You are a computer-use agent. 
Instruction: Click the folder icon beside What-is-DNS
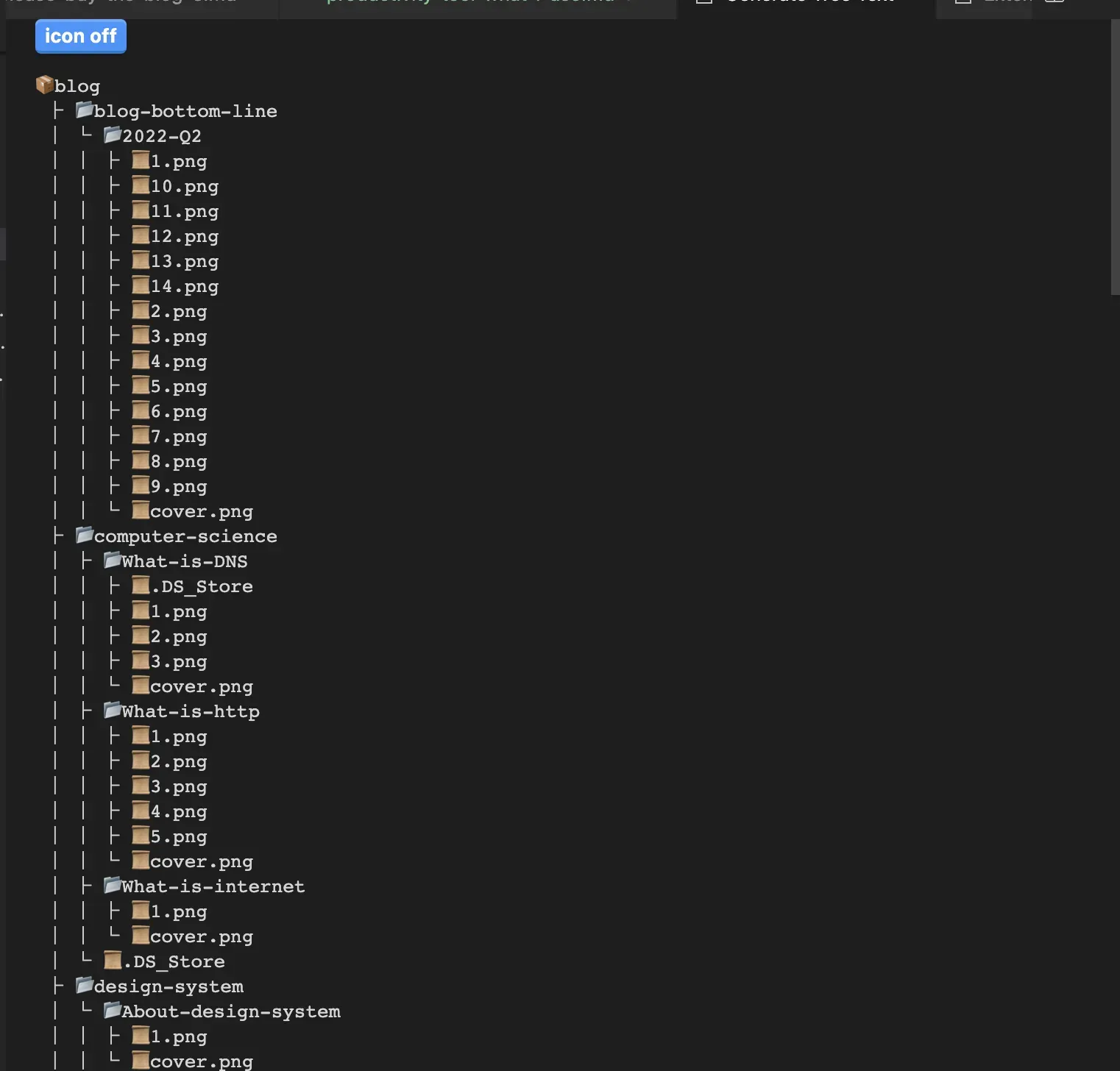pos(111,560)
